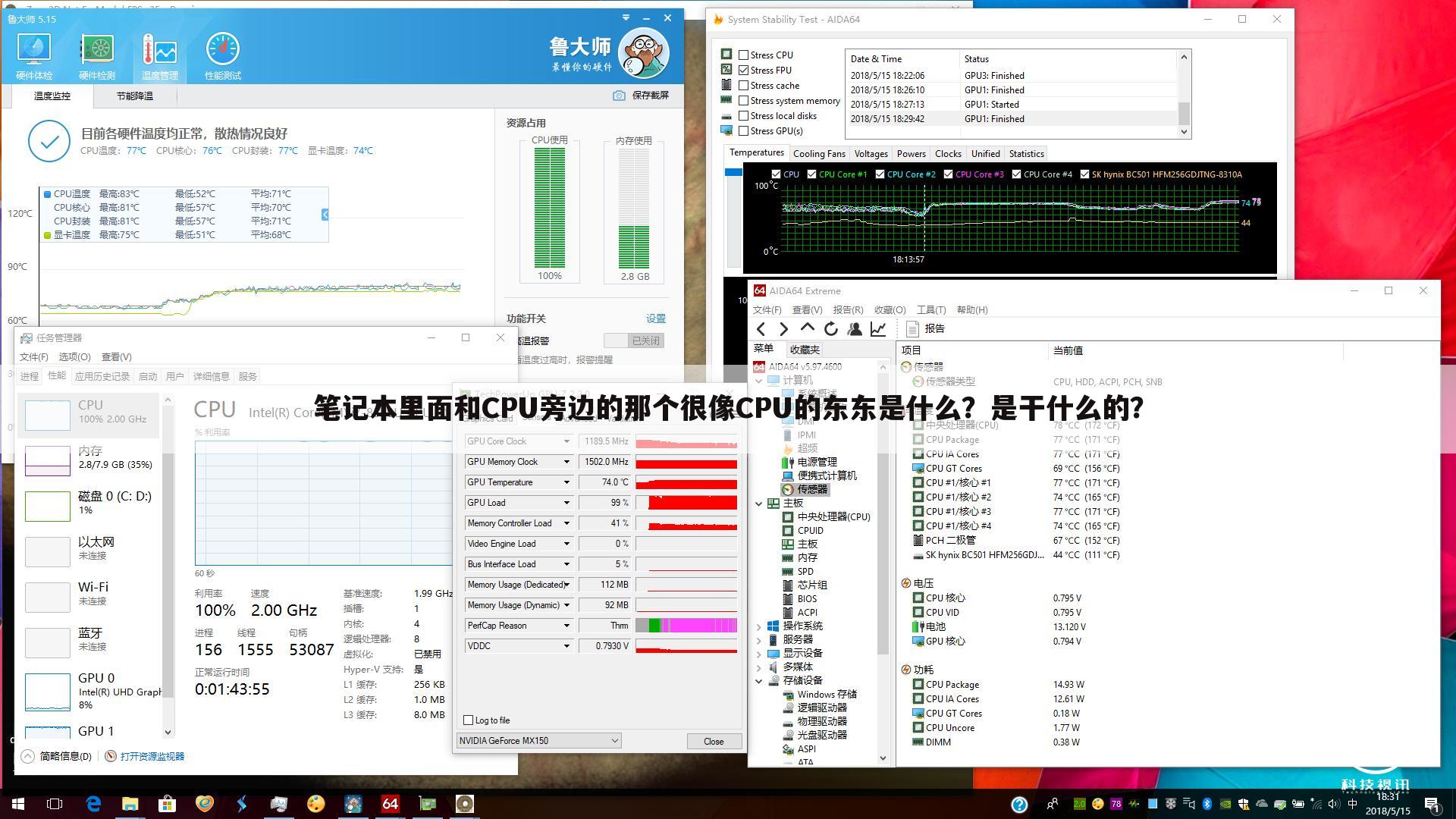Click 内存使用 usage bar
Image resolution: width=1456 pixels, height=819 pixels.
click(x=634, y=208)
